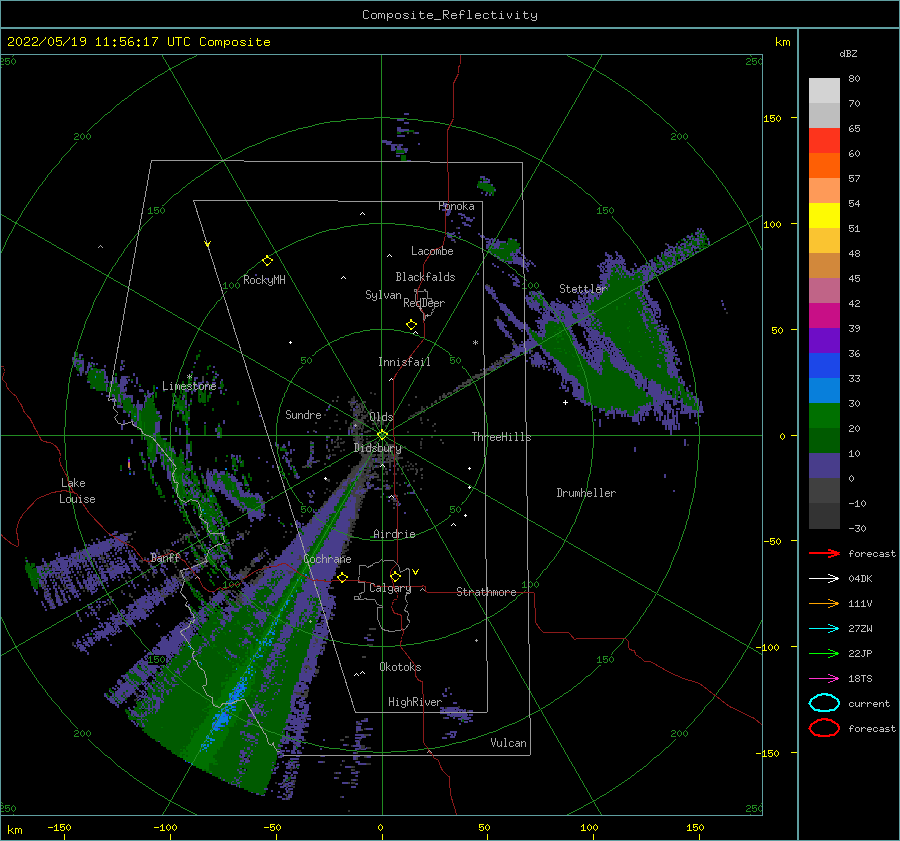The width and height of the screenshot is (900, 841).
Task: Click the Blackfalds town label
Action: (x=425, y=277)
